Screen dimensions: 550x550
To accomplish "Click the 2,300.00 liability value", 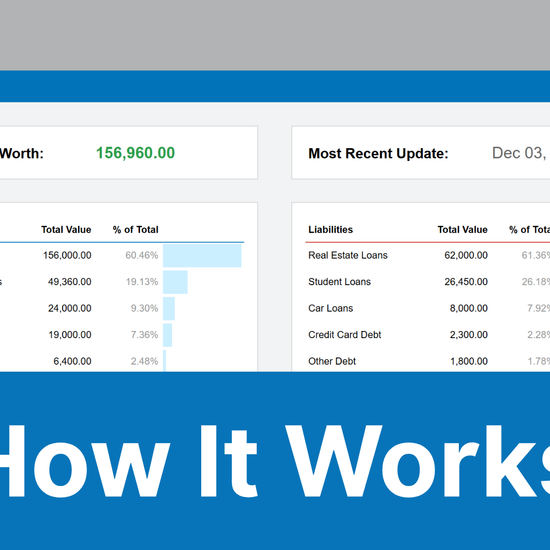I will coord(469,335).
